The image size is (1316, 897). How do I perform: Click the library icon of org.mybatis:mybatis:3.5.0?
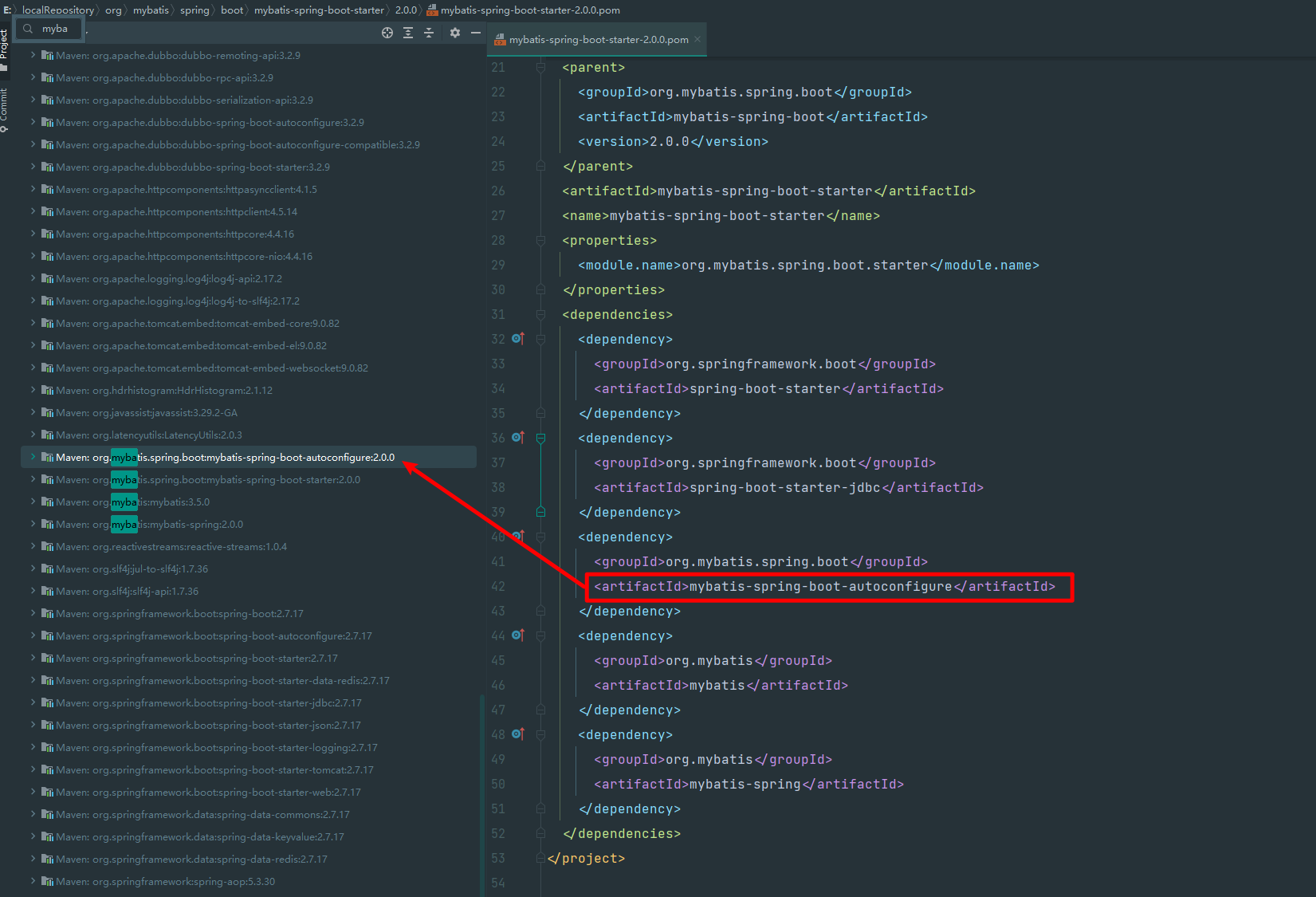click(48, 502)
